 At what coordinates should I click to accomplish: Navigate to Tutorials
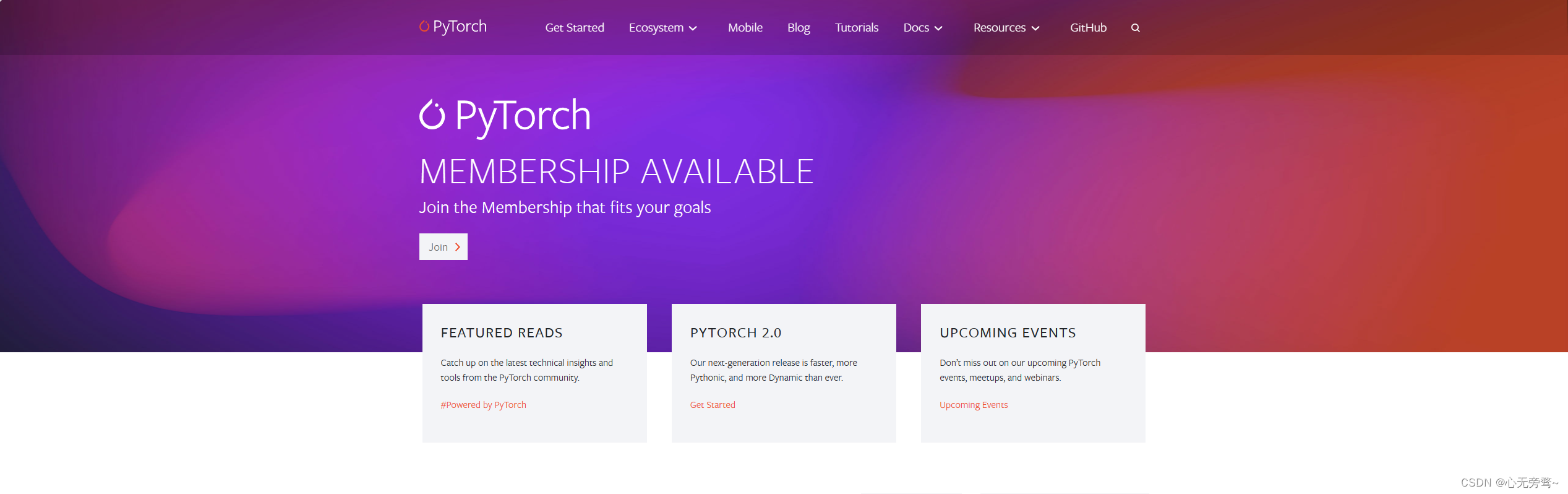(x=857, y=28)
